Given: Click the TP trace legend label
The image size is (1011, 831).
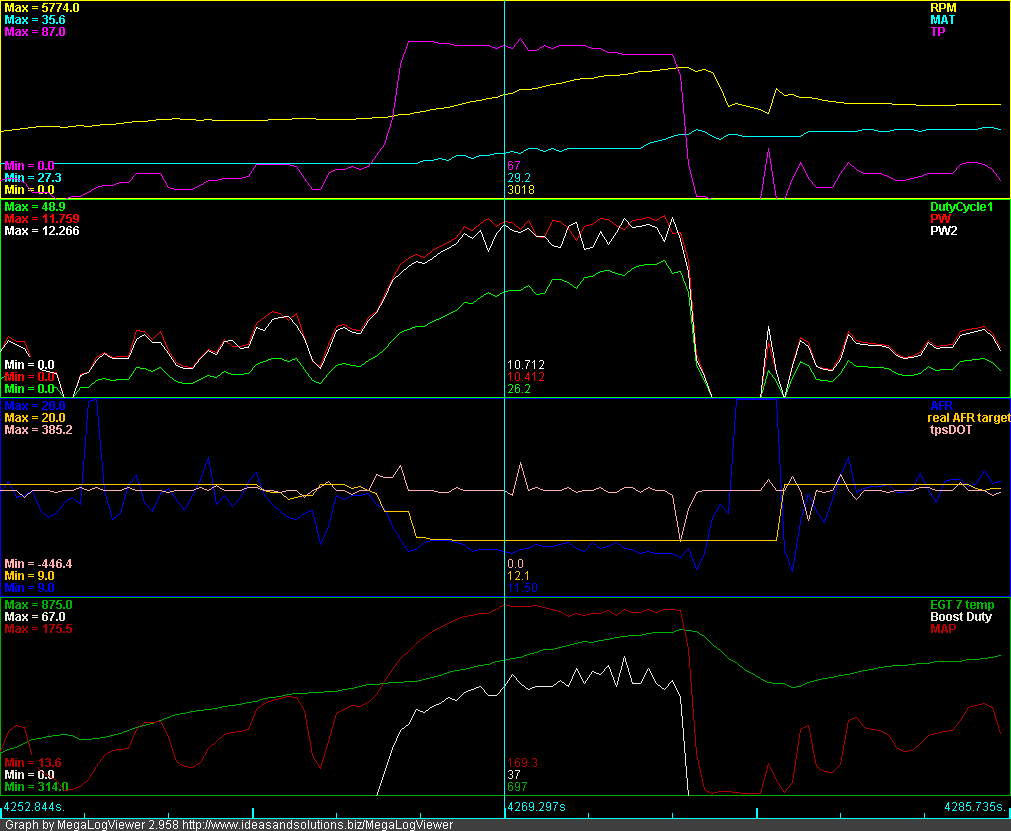Looking at the screenshot, I should [938, 31].
